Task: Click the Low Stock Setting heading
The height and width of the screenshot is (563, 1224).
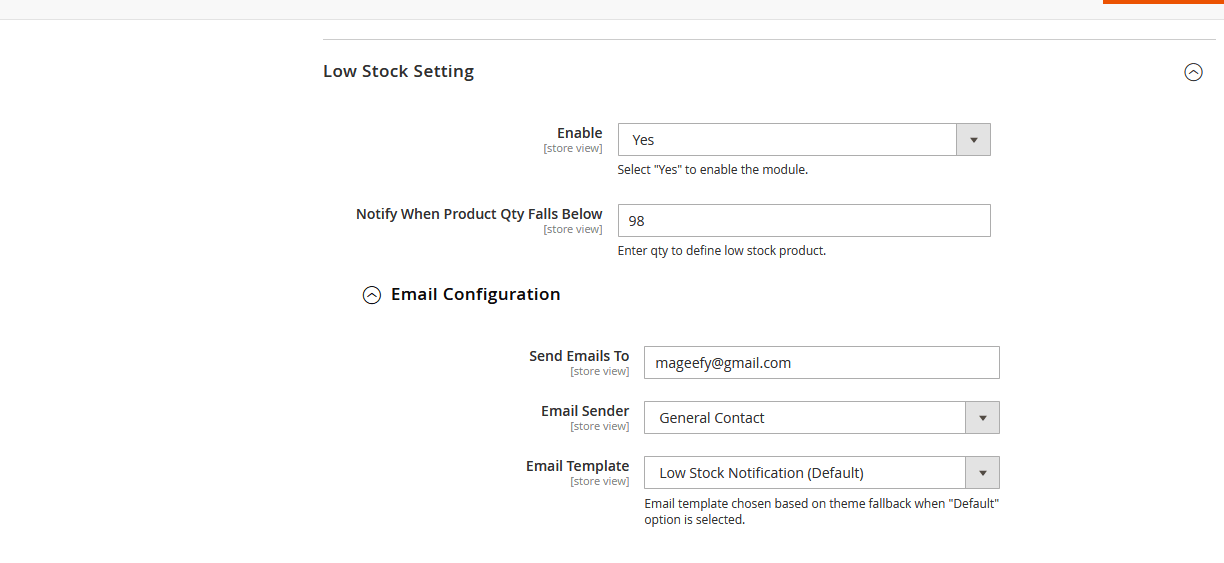Action: [398, 72]
